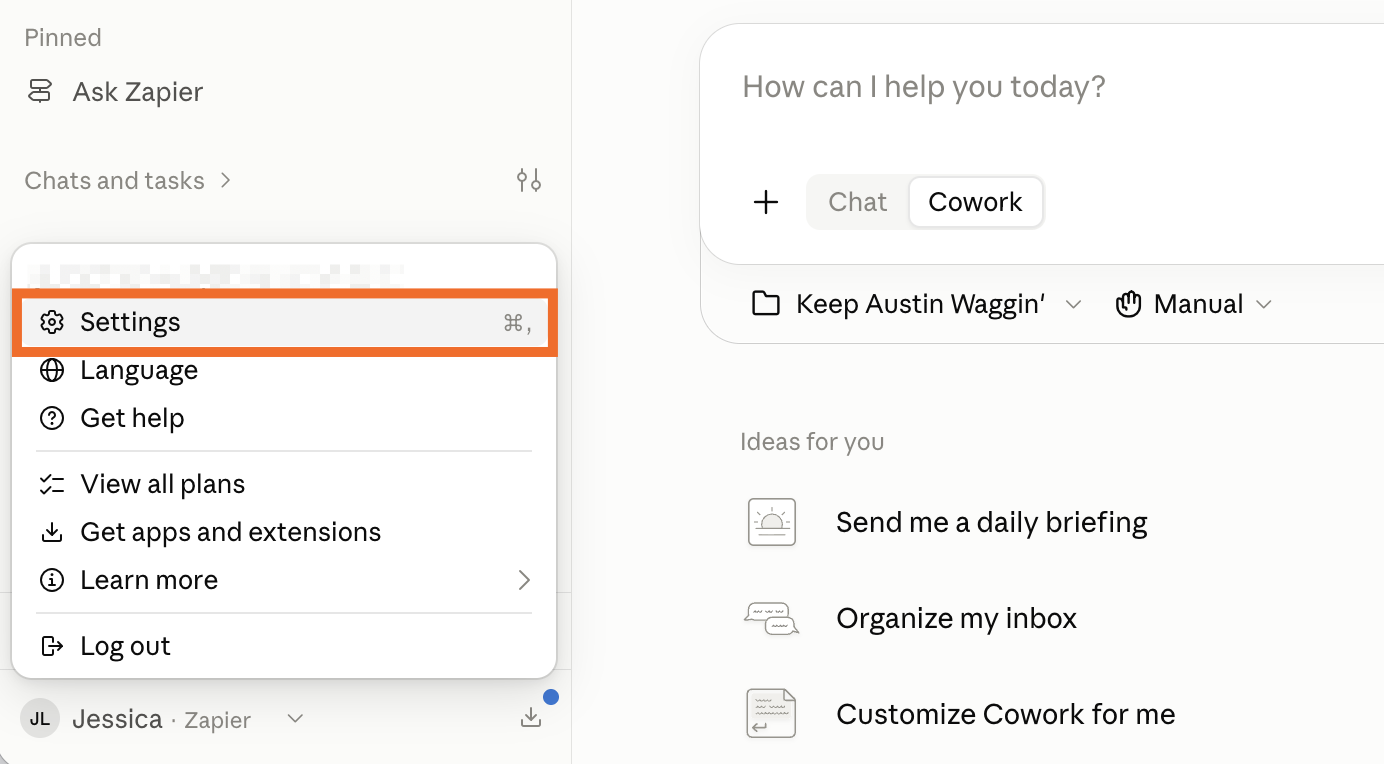This screenshot has height=764, width=1384.
Task: Switch to Chat mode
Action: (858, 202)
